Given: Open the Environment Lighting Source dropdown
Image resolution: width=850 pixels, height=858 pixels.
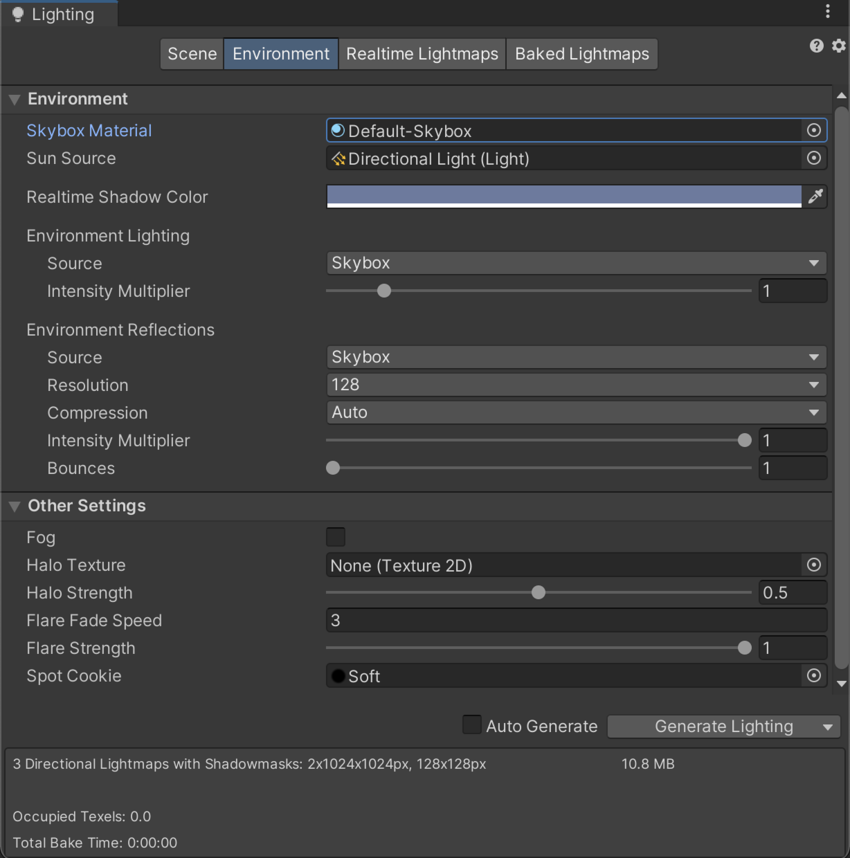Looking at the screenshot, I should (576, 263).
